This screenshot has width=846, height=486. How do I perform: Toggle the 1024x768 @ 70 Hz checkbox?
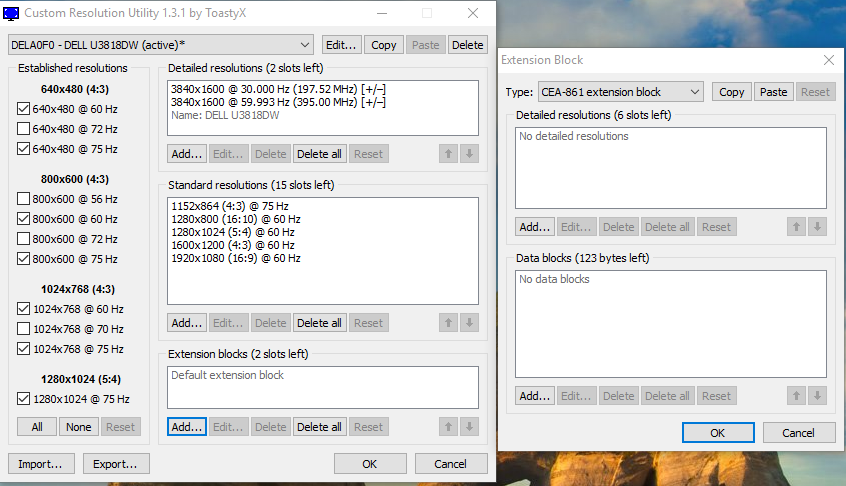coord(24,328)
